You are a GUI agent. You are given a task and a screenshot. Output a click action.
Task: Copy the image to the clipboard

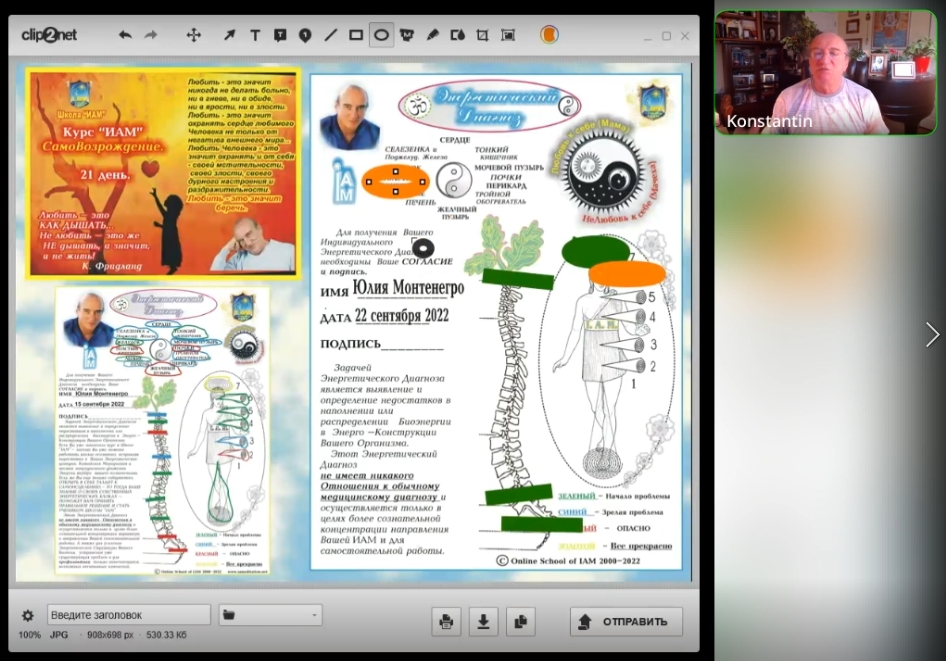coord(521,621)
